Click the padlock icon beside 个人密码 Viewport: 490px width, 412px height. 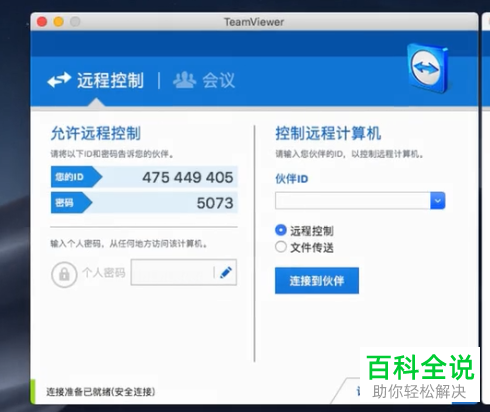[x=64, y=274]
